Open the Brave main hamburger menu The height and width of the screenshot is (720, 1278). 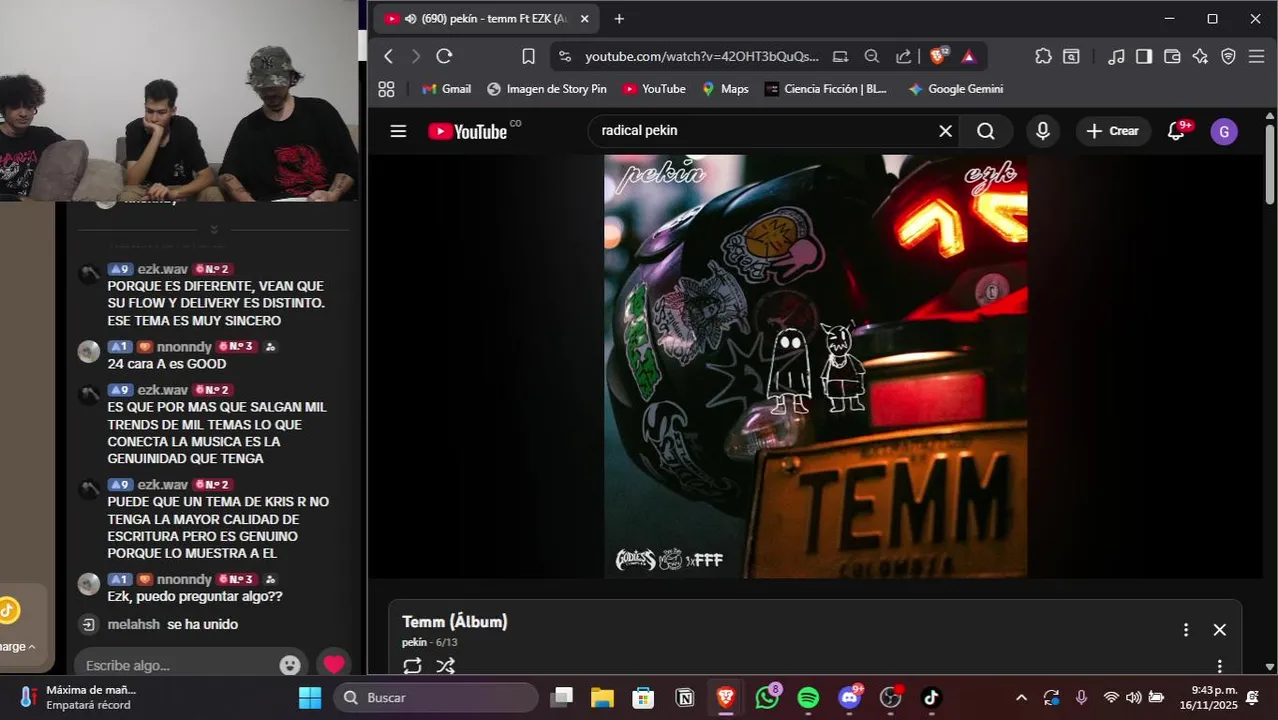pyautogui.click(x=1257, y=57)
